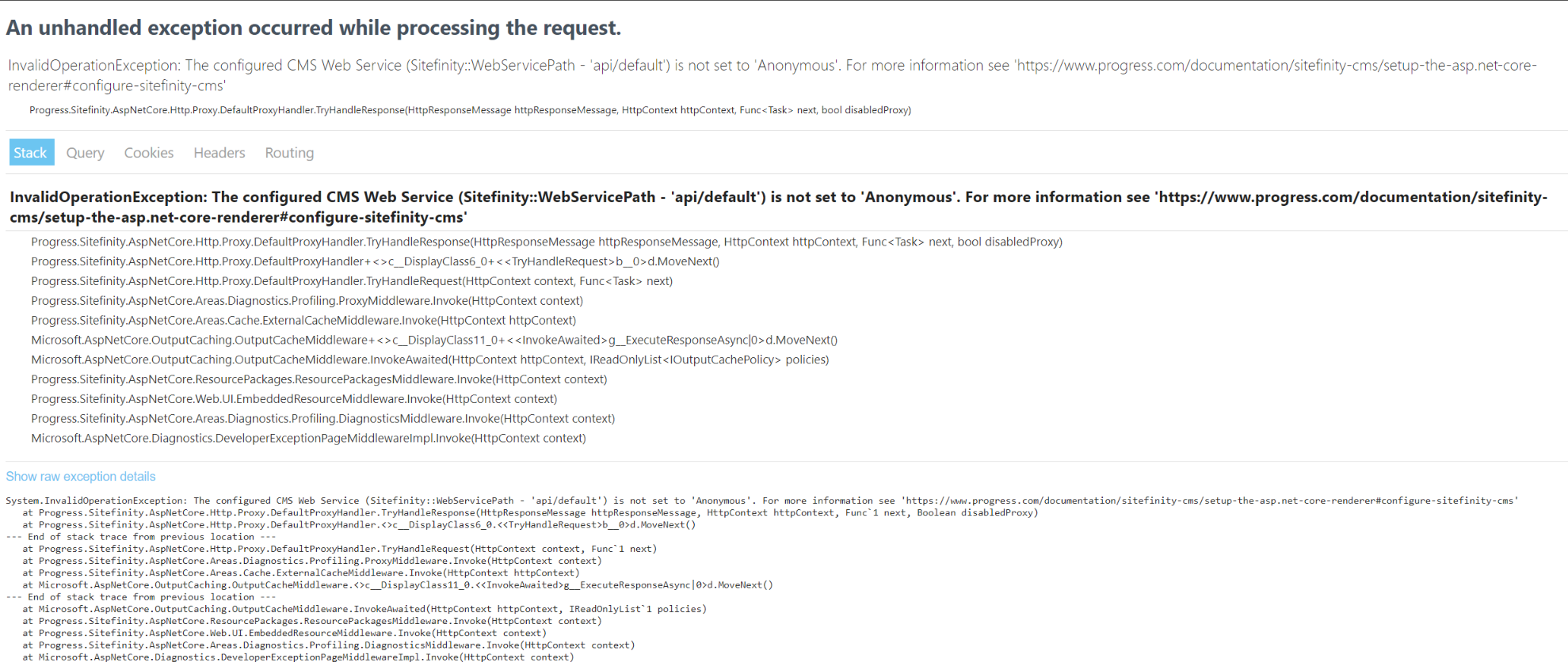Viewport: 1568px width, 670px height.
Task: Click the OutputCacheMiddleware.InvokeAwaited stack frame
Action: (x=430, y=360)
